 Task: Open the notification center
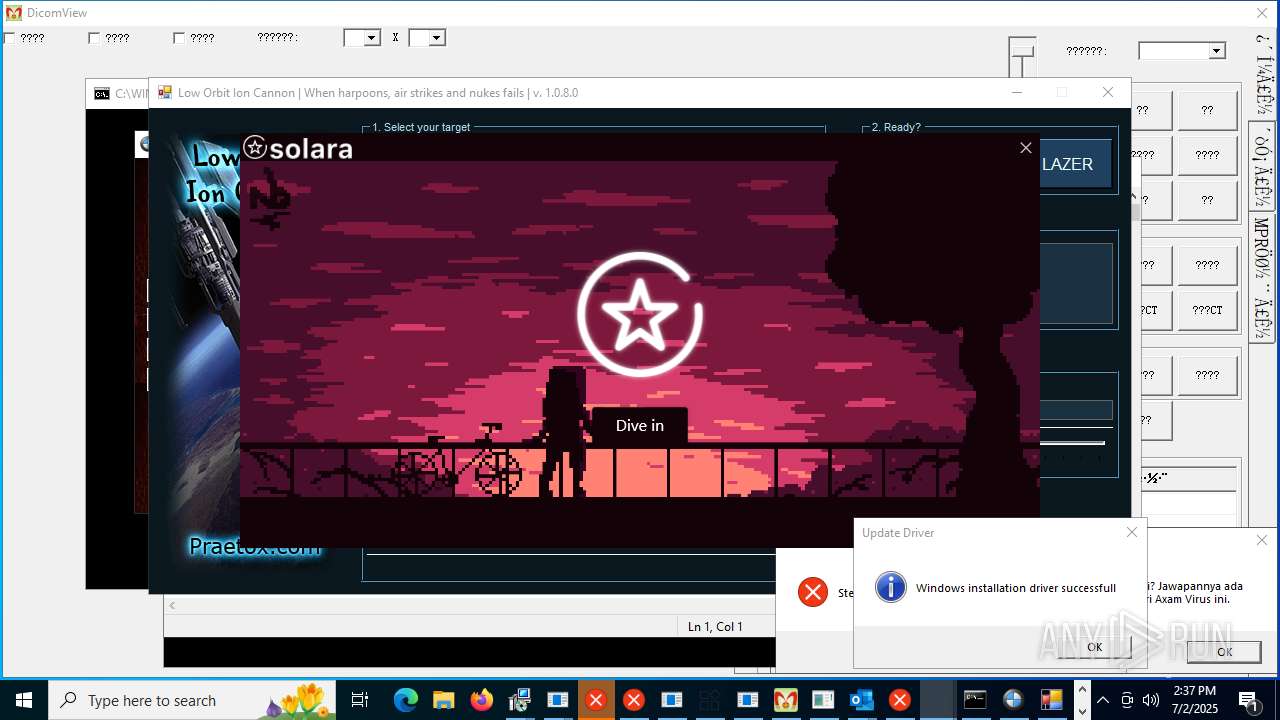1248,700
